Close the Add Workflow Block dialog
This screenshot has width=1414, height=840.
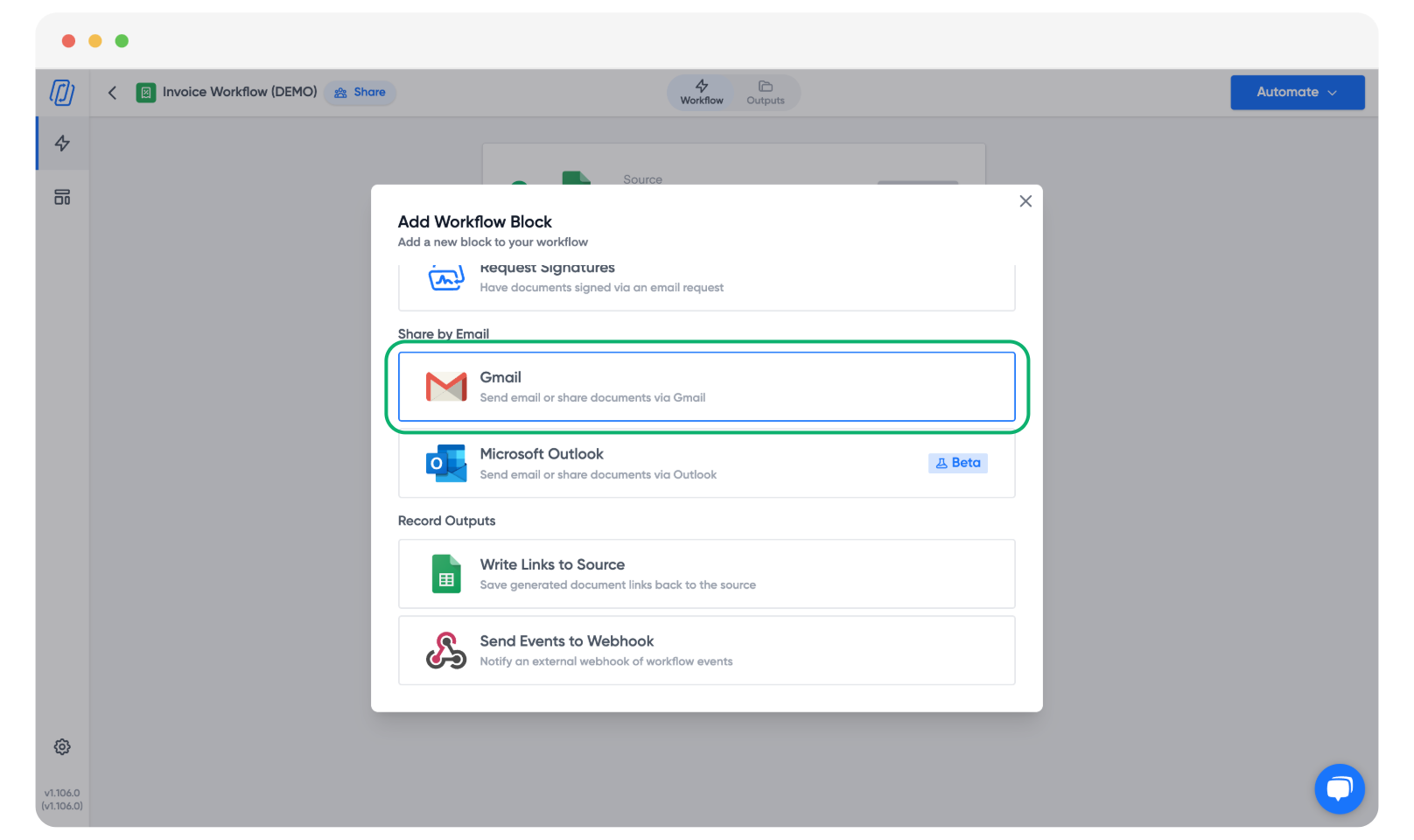(1025, 201)
